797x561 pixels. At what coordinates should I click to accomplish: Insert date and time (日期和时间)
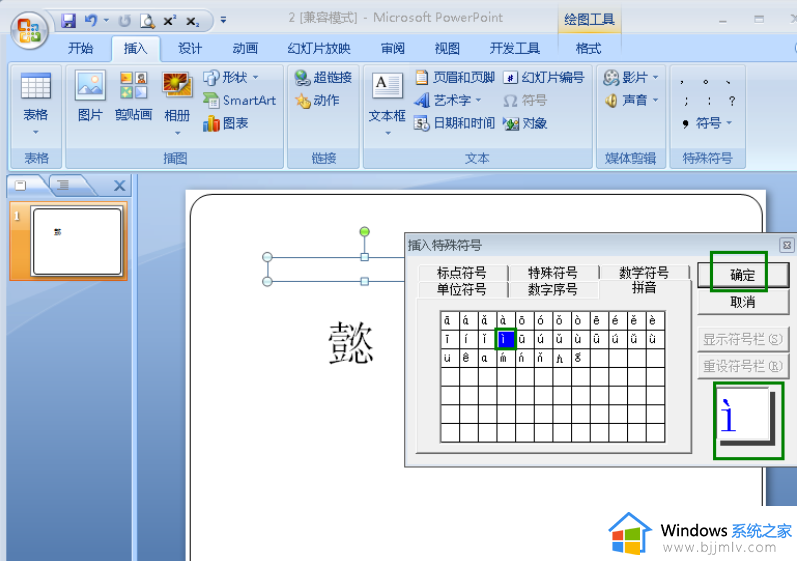point(454,123)
